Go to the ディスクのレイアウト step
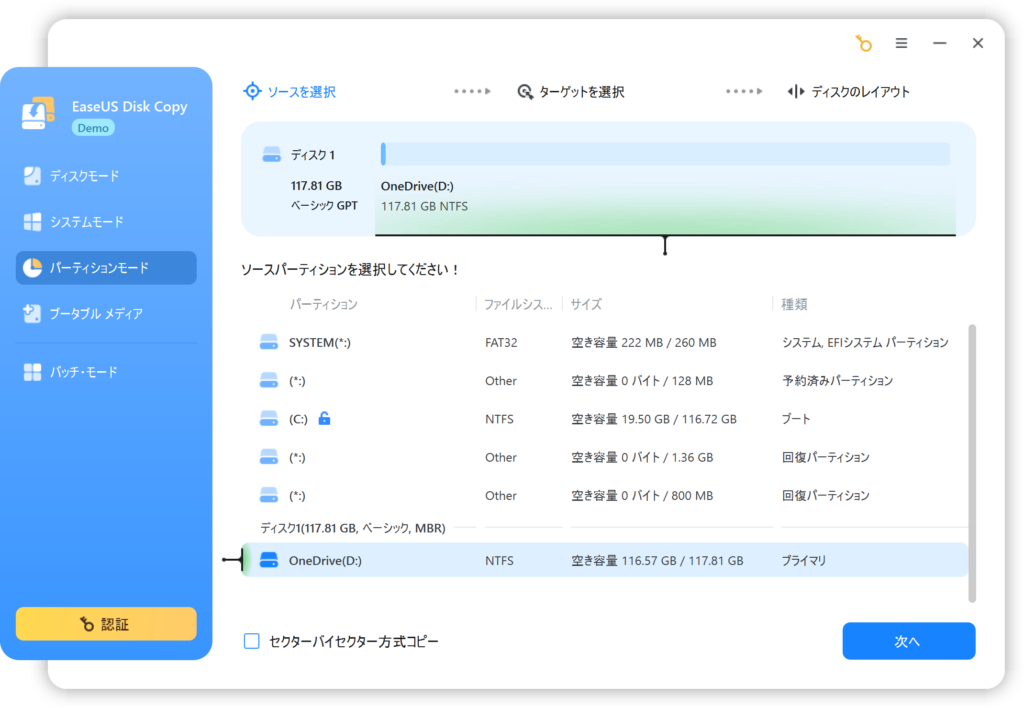The height and width of the screenshot is (708, 1024). click(848, 92)
